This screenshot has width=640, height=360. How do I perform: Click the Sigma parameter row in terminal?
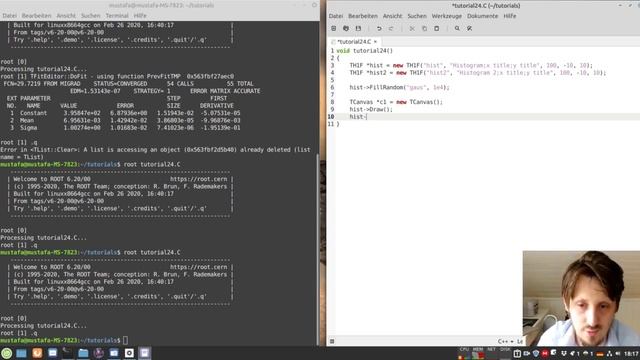pyautogui.click(x=124, y=128)
